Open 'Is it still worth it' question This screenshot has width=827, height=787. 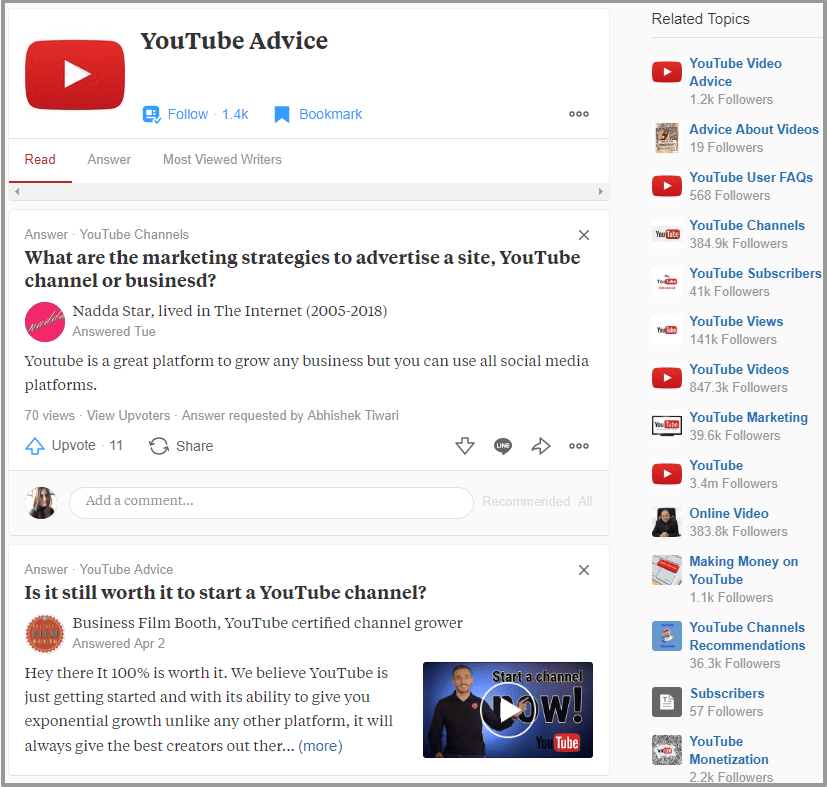[x=225, y=592]
